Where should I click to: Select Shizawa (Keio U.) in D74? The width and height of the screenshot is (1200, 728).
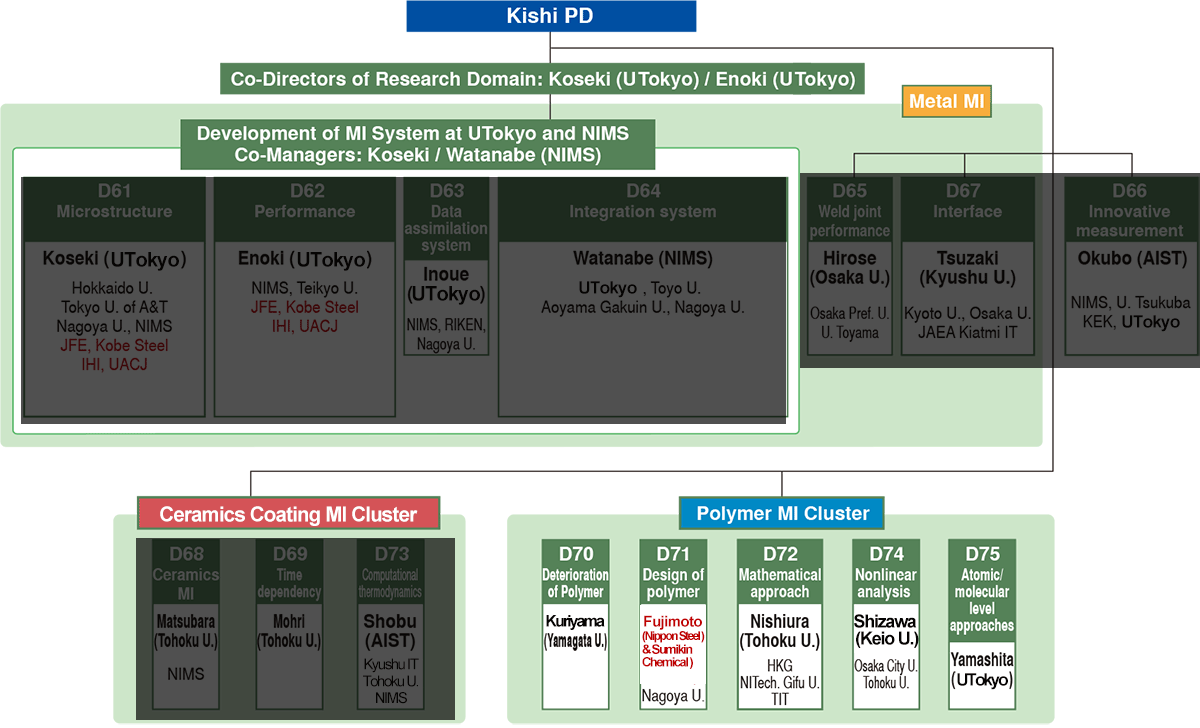tap(886, 631)
